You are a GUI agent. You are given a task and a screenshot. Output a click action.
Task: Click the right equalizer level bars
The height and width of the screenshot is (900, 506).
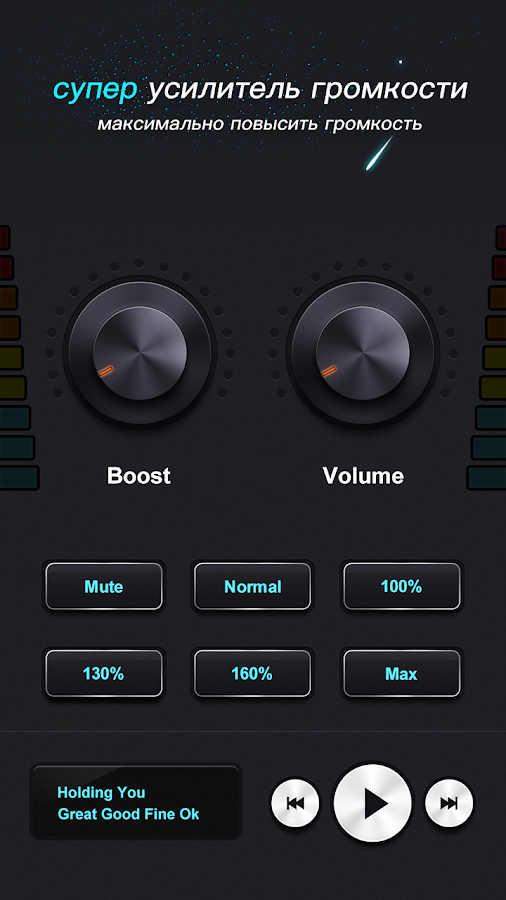[x=488, y=358]
